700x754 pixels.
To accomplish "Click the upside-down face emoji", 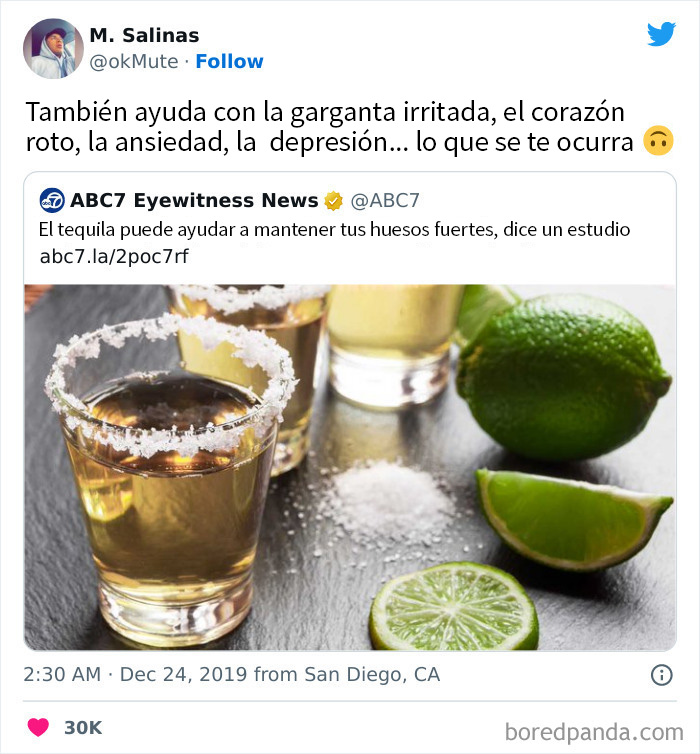I will point(658,141).
